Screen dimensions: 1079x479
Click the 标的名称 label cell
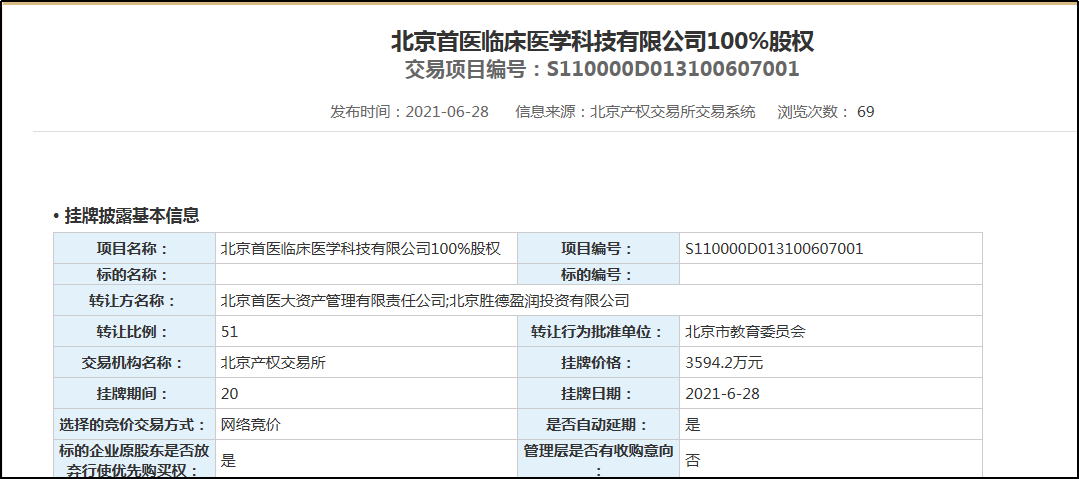[133, 275]
